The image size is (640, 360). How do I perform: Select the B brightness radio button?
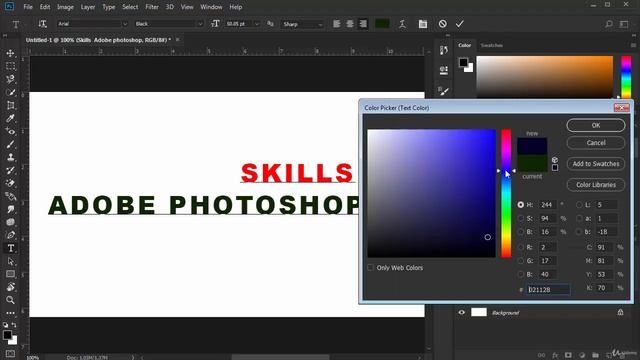point(521,232)
